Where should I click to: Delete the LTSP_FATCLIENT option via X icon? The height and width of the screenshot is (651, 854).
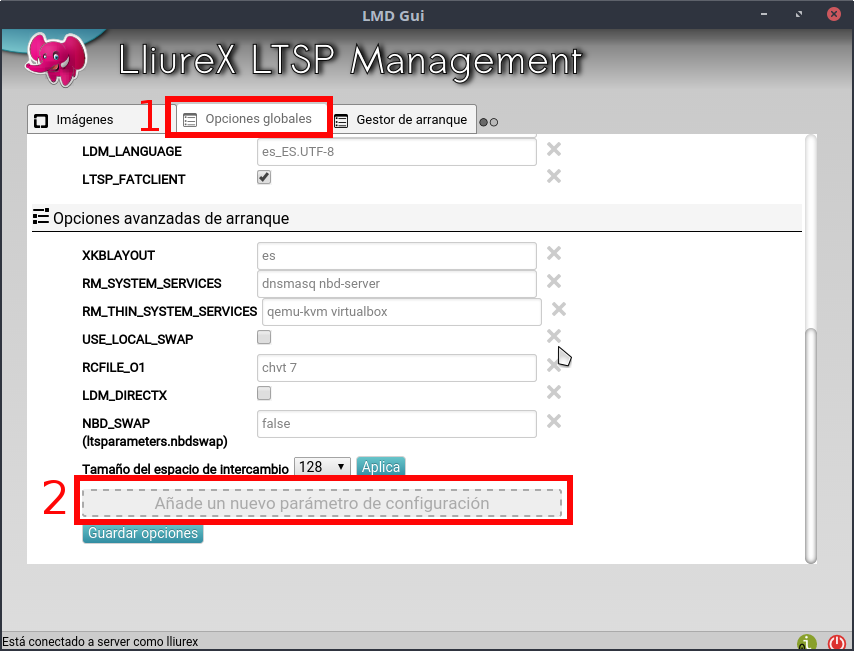pos(553,177)
